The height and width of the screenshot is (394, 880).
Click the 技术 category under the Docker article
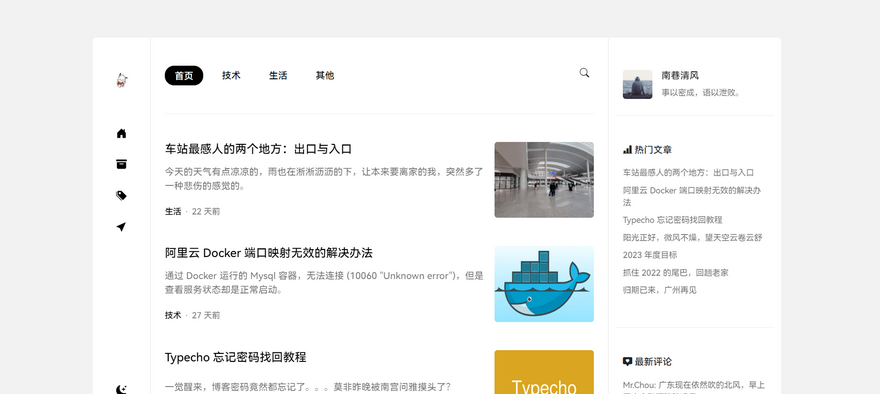[x=173, y=315]
